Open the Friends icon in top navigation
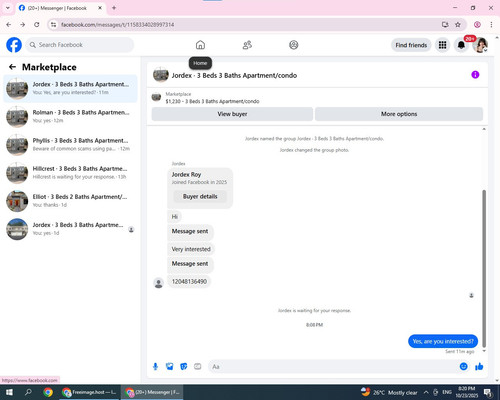Screen dimensions: 500x400 (x=247, y=45)
